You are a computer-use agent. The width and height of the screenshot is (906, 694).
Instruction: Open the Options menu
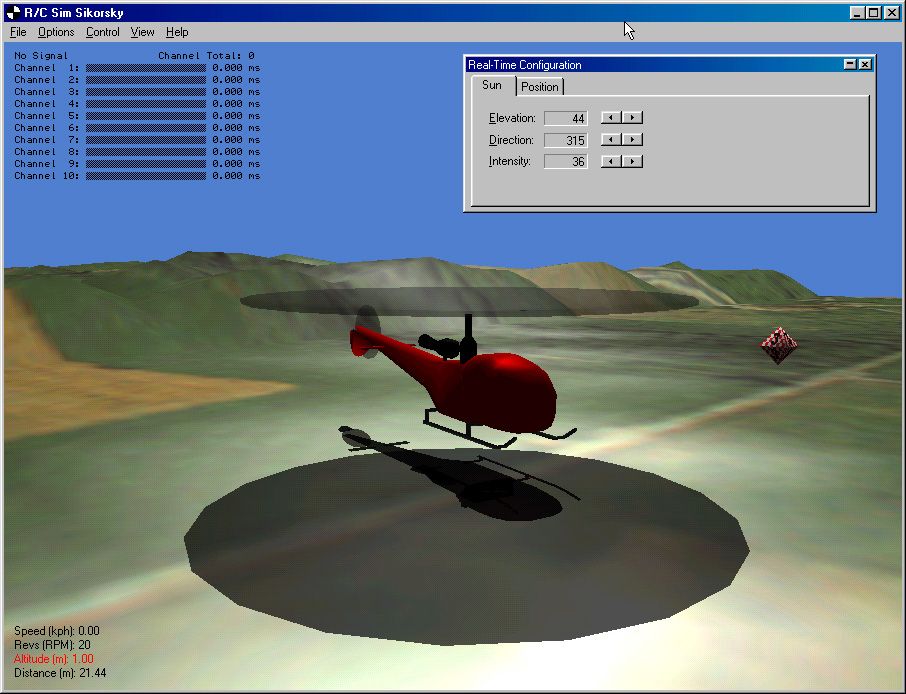point(55,31)
